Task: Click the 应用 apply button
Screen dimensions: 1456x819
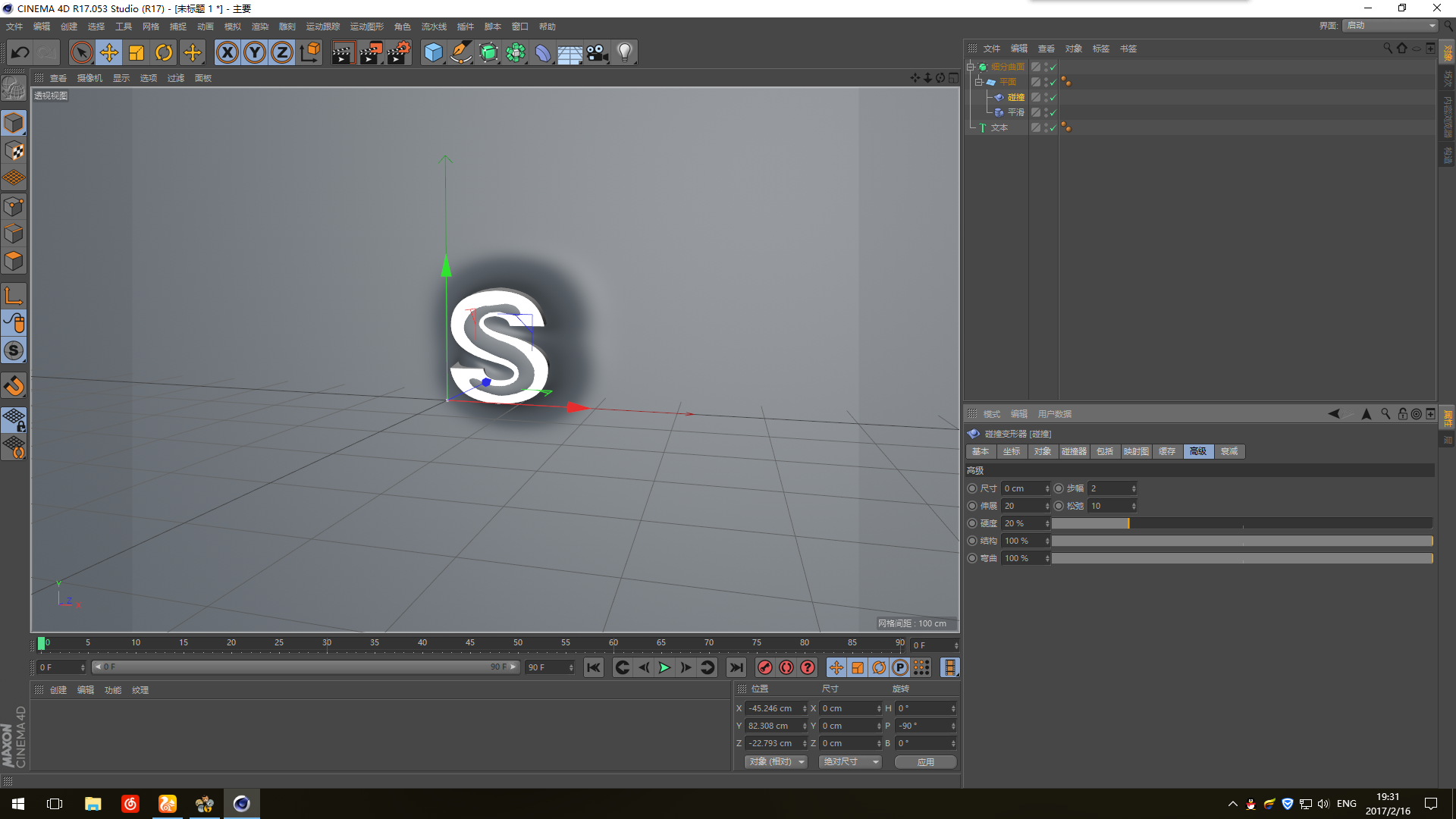Action: click(925, 761)
